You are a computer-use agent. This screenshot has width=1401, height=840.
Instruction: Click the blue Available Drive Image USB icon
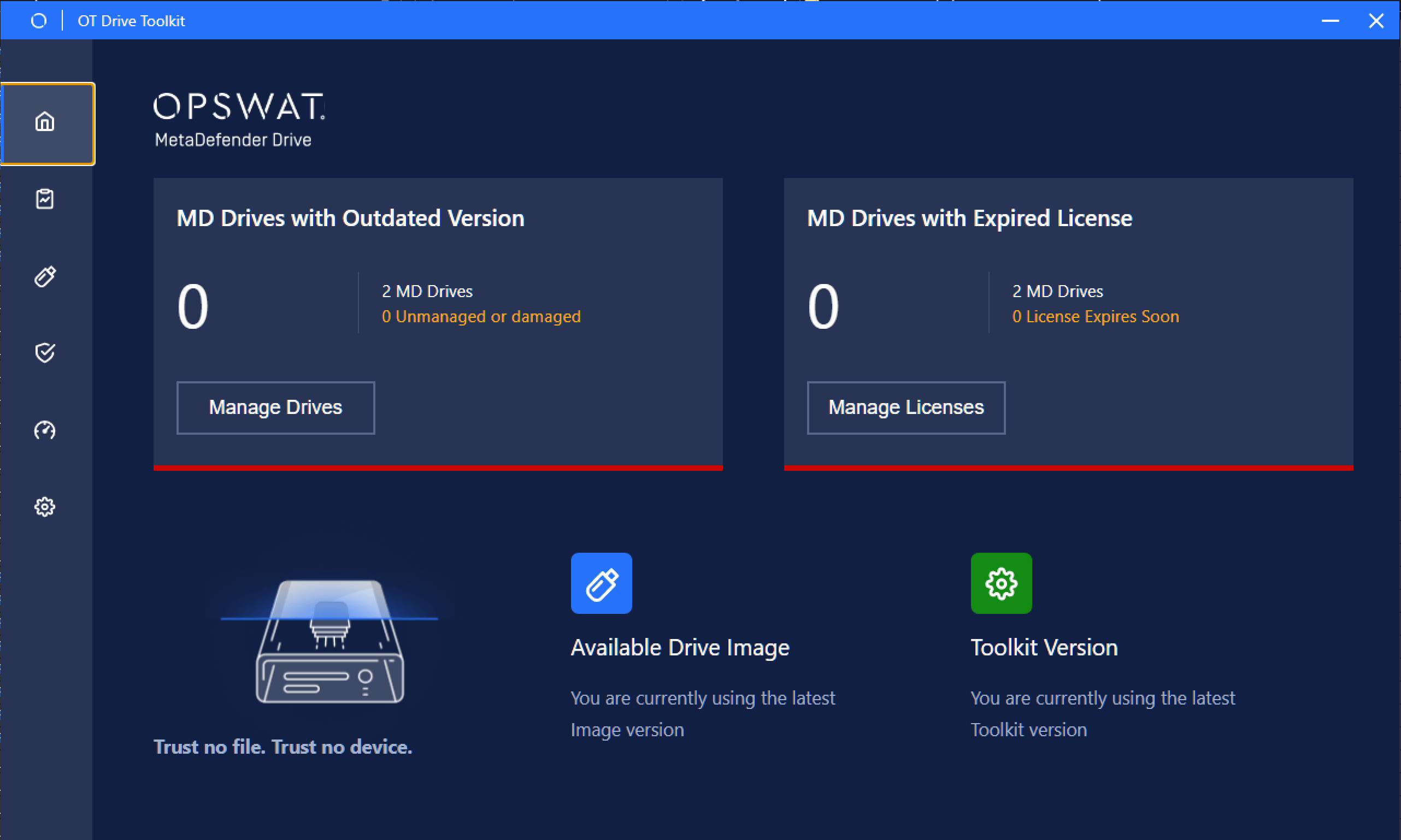[602, 584]
